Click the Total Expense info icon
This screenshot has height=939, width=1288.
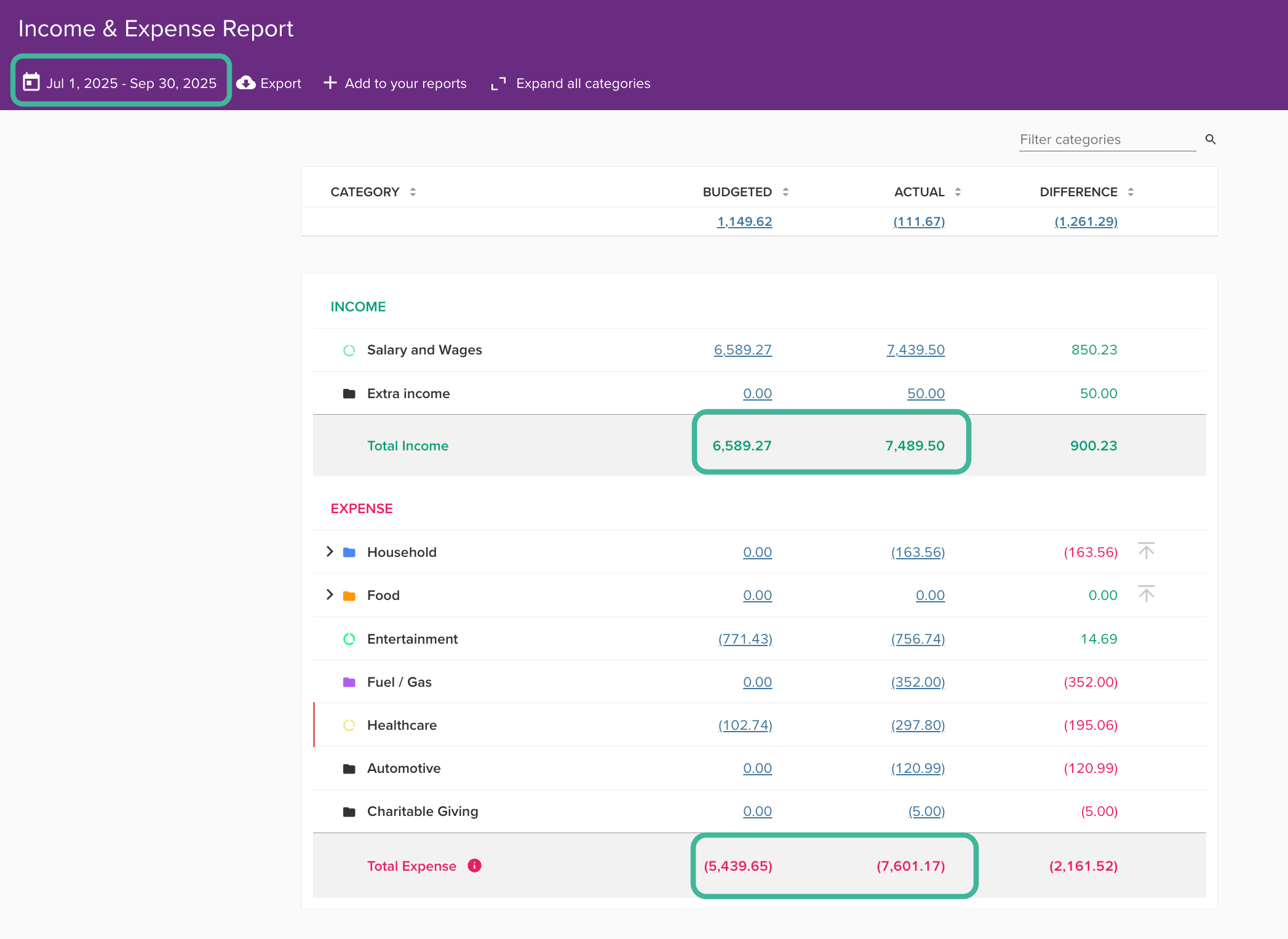pos(474,866)
